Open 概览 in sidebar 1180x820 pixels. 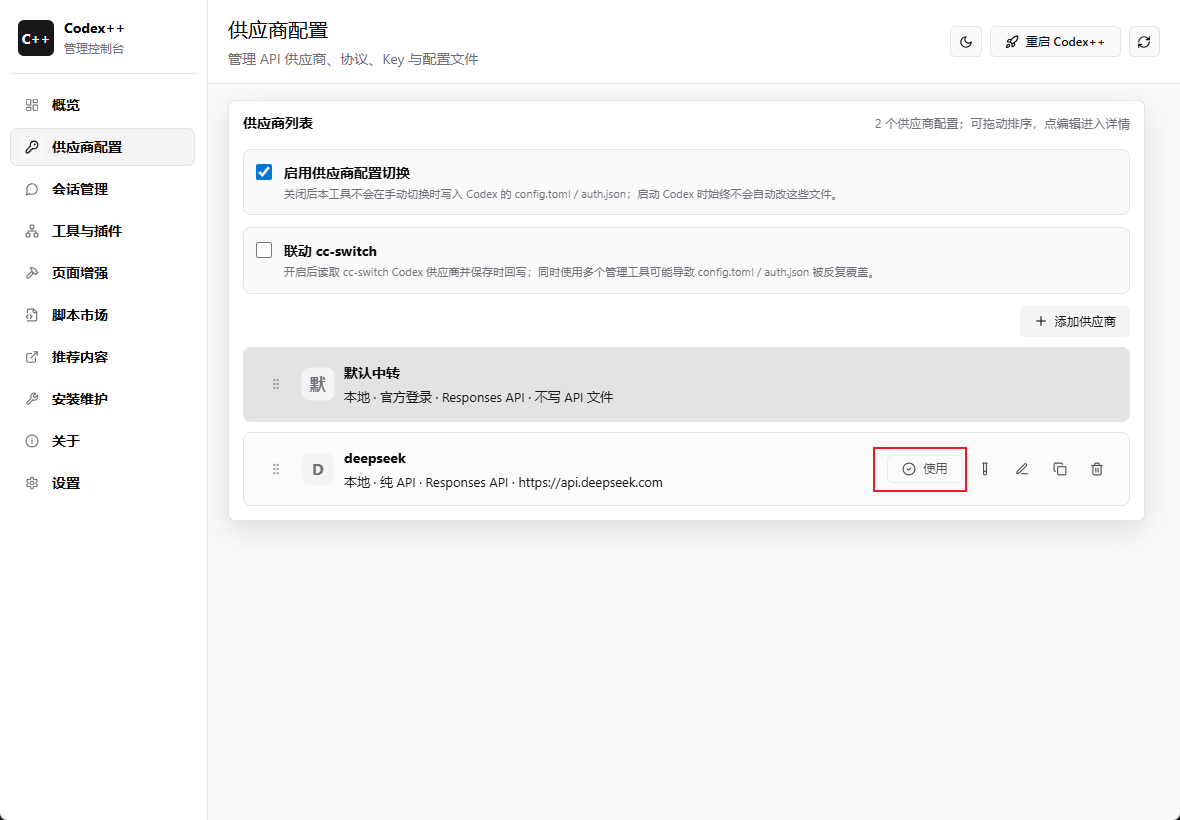(102, 105)
